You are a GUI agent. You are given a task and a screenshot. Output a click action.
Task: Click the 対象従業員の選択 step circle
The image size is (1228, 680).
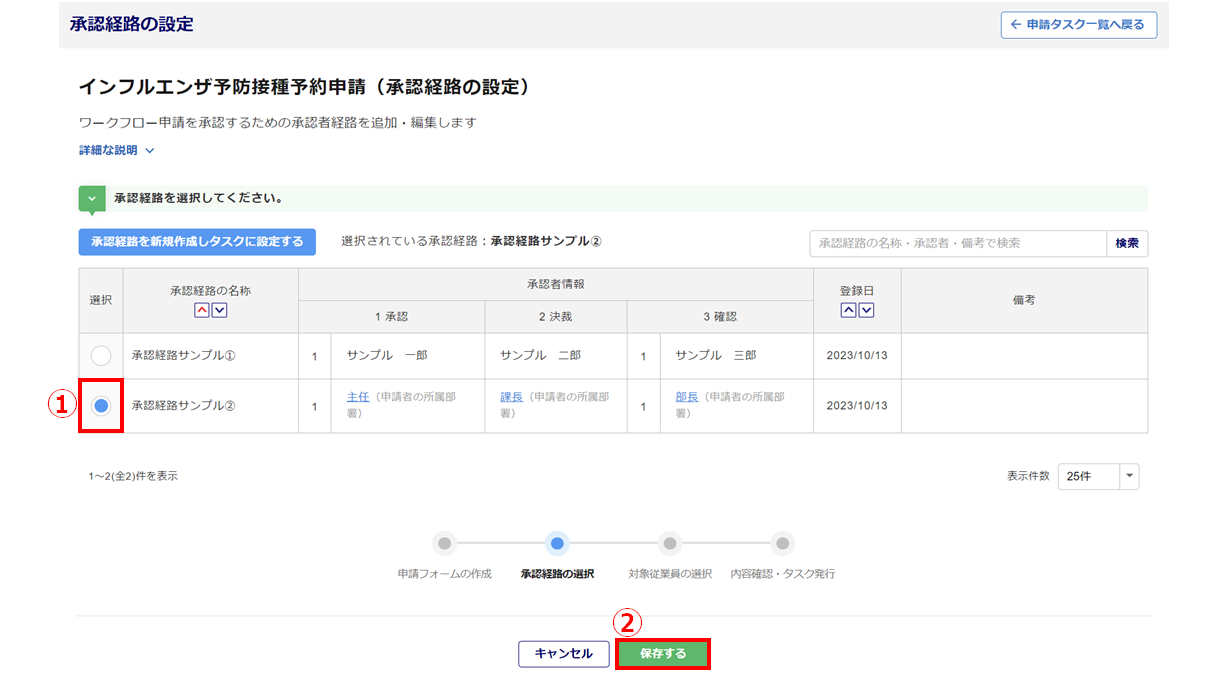670,543
